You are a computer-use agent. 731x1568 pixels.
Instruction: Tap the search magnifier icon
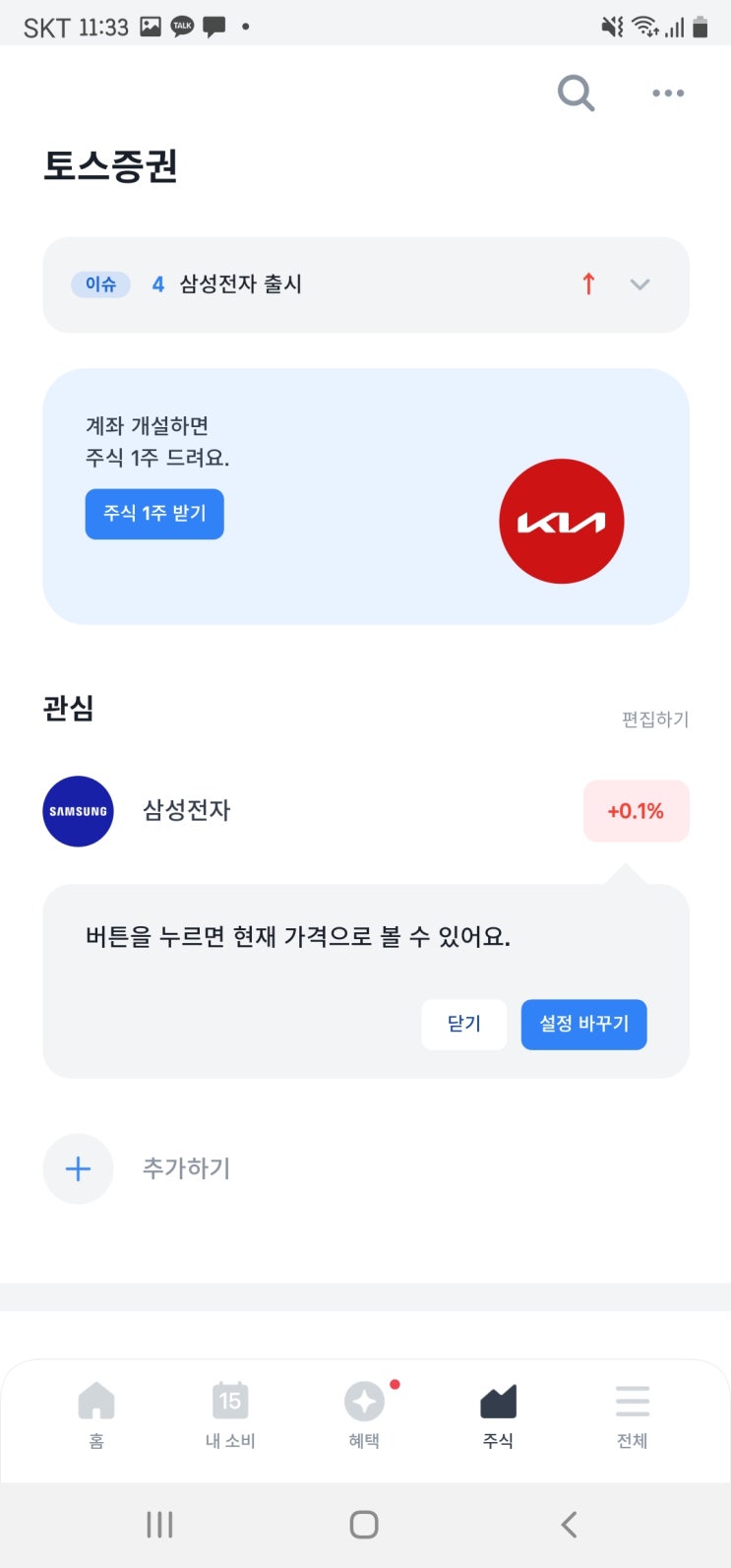(x=576, y=94)
